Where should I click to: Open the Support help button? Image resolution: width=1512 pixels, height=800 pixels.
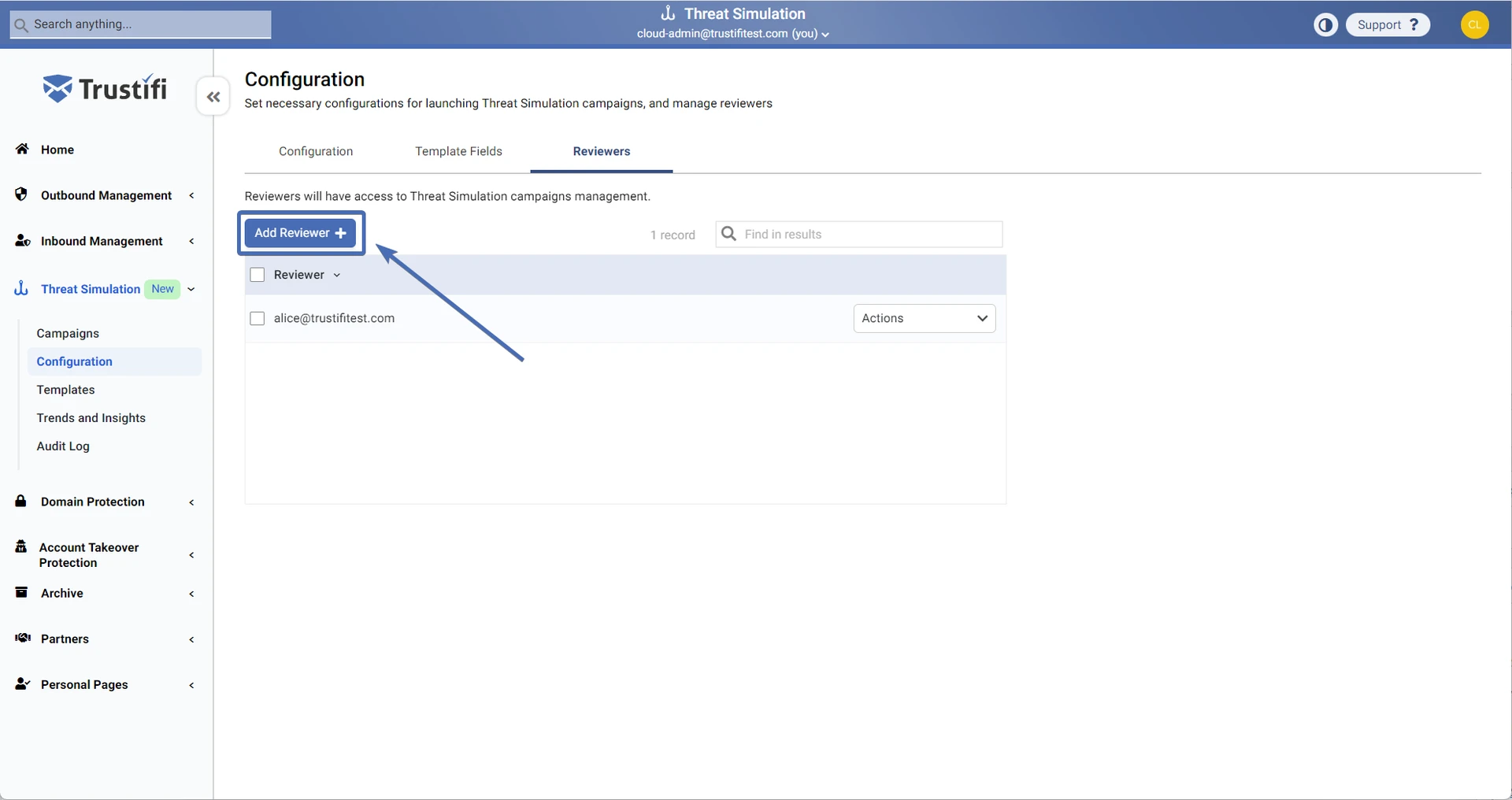(x=1387, y=25)
